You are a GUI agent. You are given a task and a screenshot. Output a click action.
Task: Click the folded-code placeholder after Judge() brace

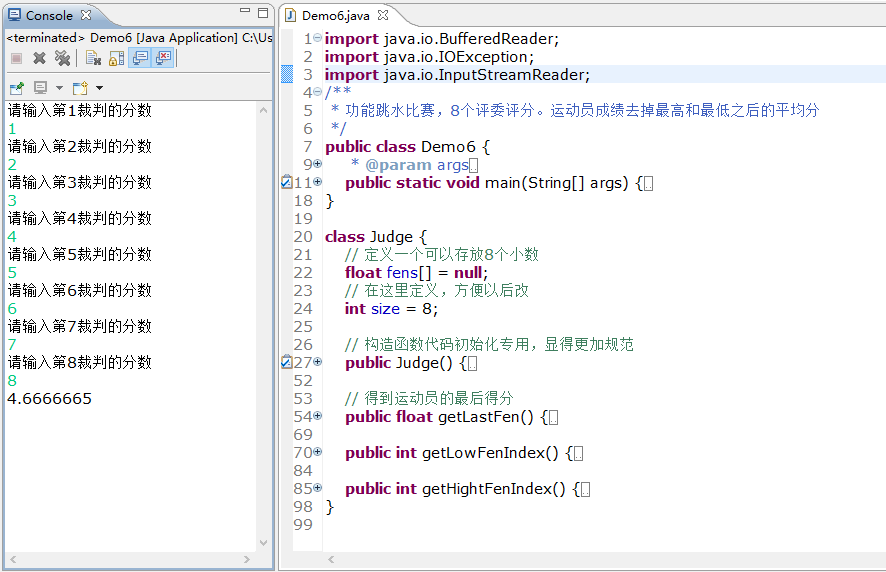(x=473, y=363)
